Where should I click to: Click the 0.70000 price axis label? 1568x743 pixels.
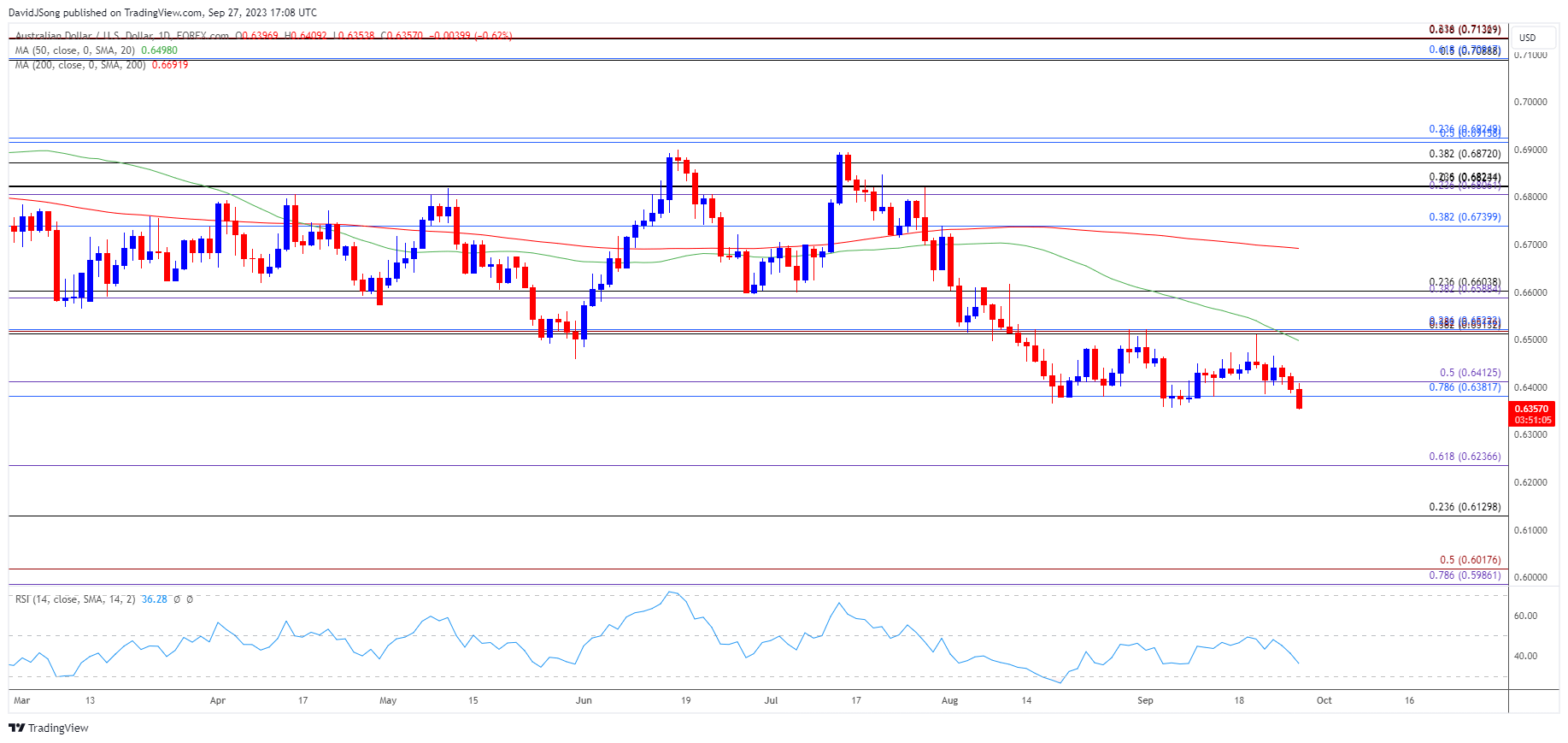pos(1530,102)
